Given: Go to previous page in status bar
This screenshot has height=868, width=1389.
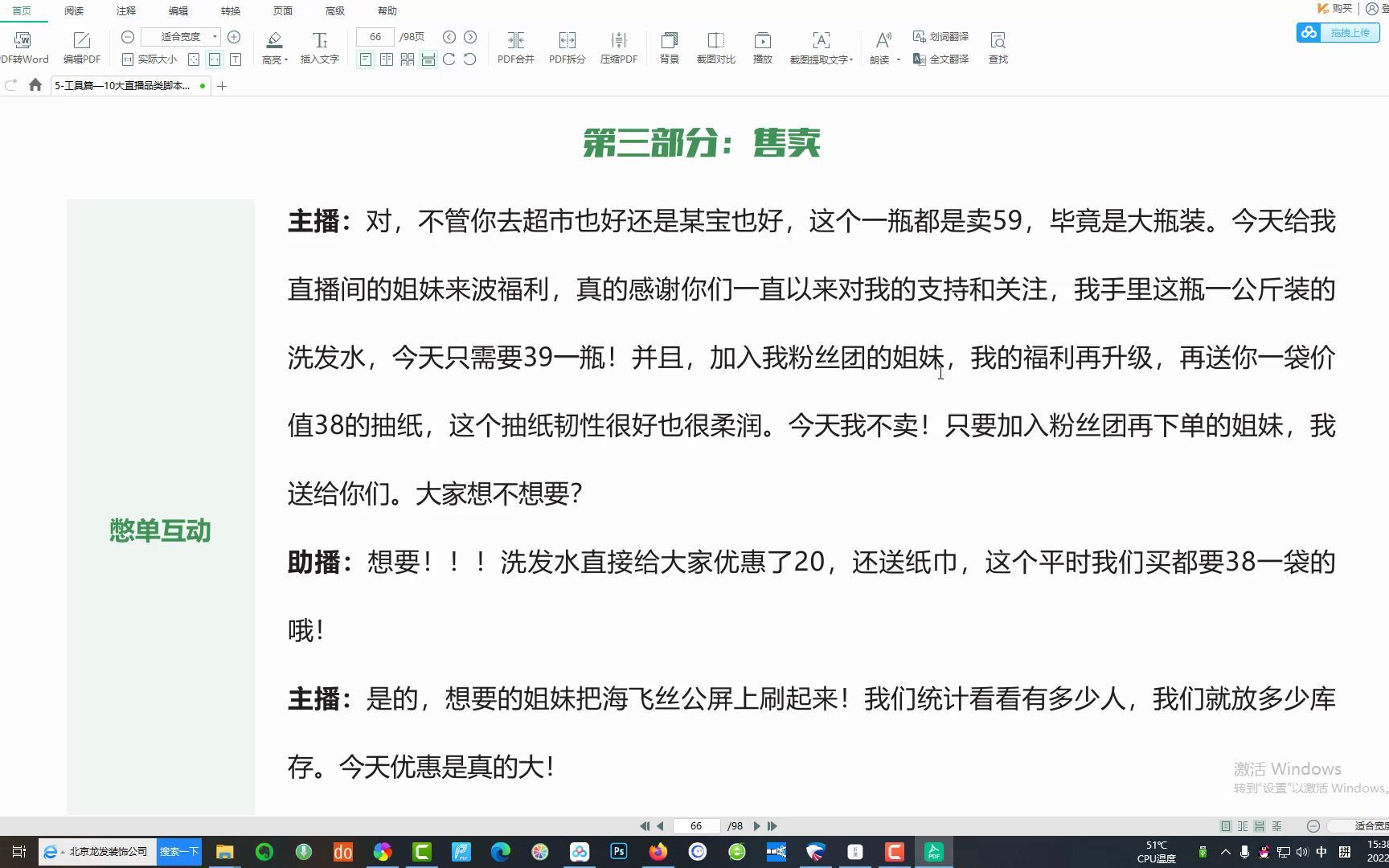Looking at the screenshot, I should (660, 826).
